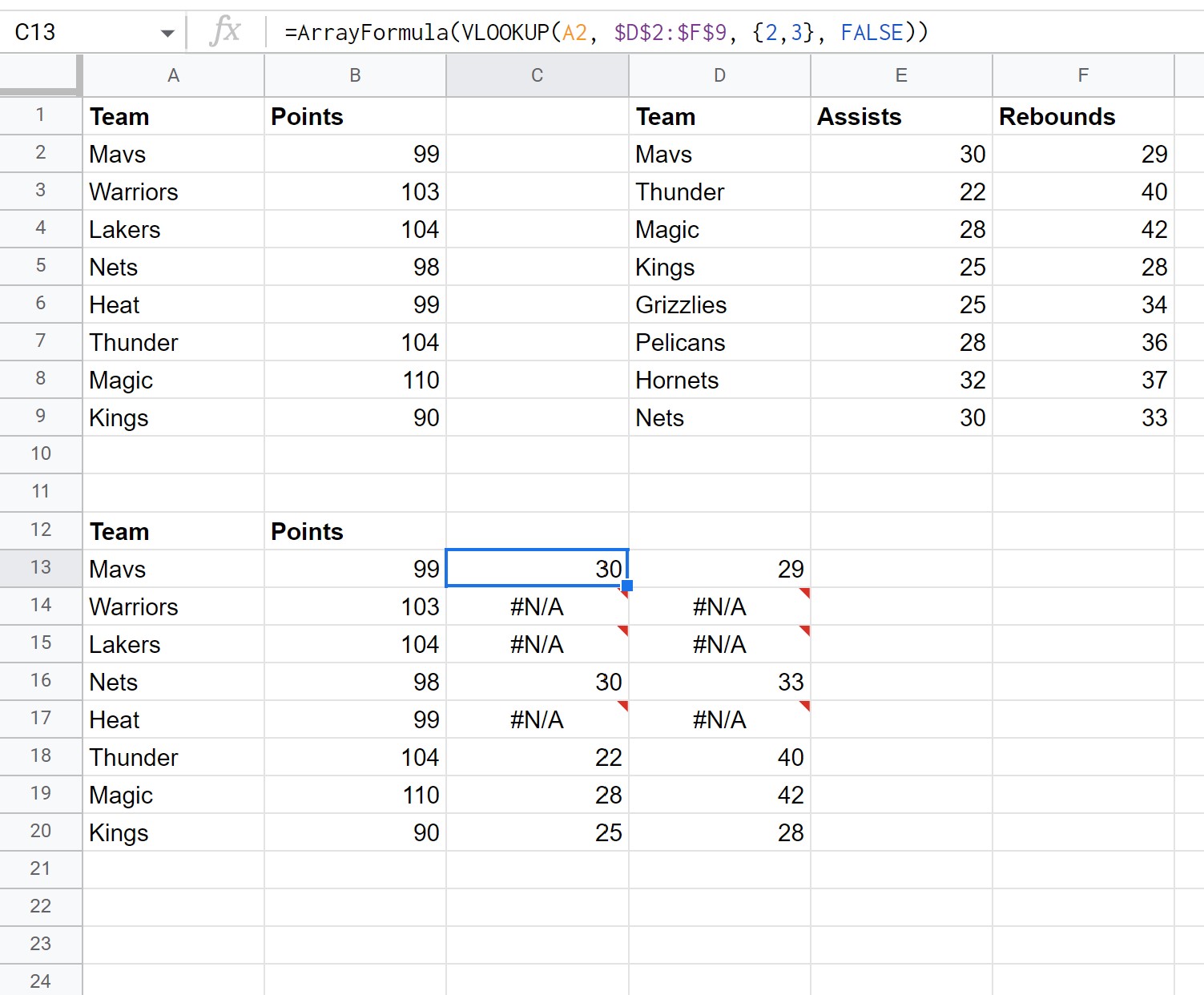Select cell F4 with value 42
This screenshot has width=1204, height=995.
pos(1083,229)
